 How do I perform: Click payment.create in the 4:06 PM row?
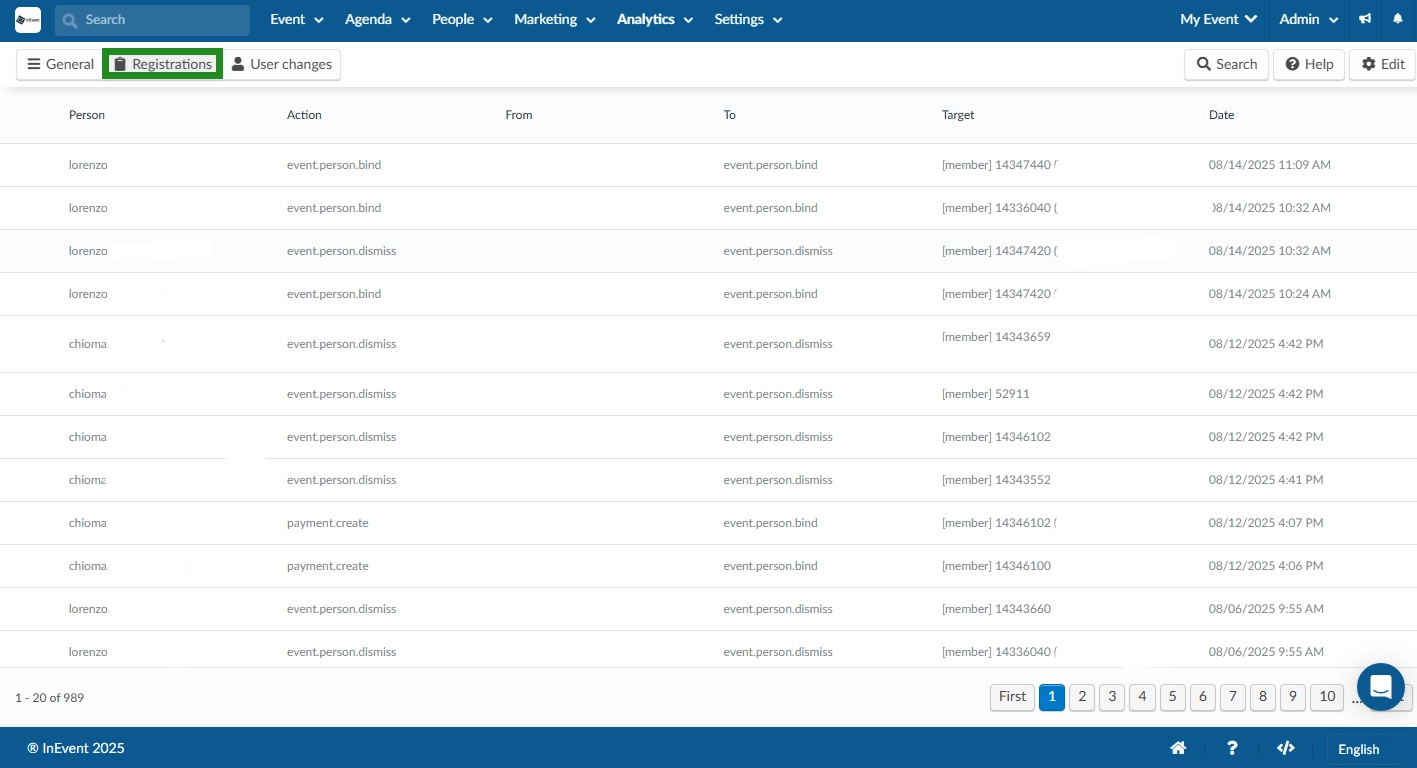(328, 566)
